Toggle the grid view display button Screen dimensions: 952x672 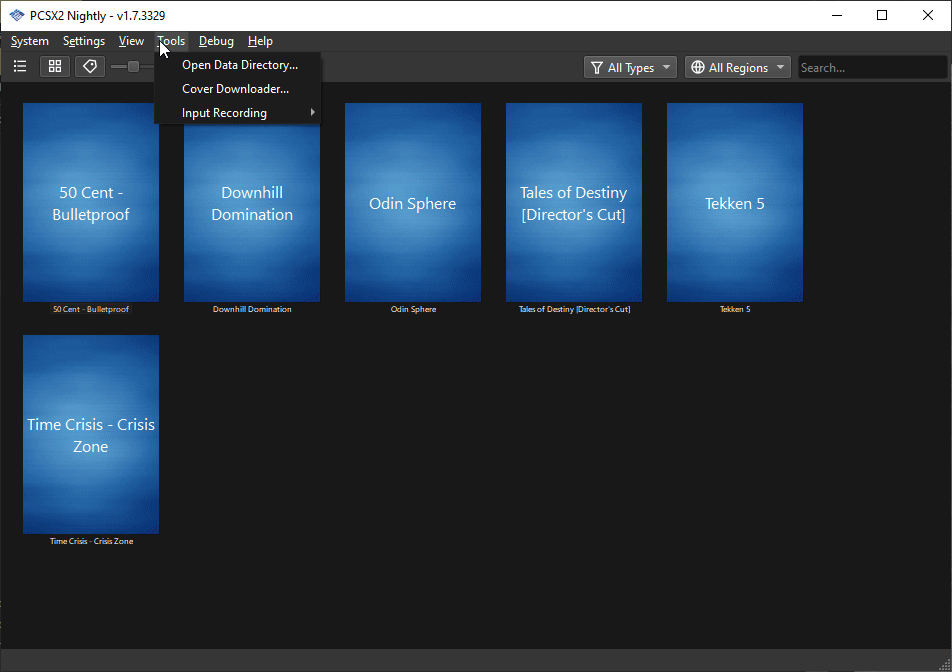click(54, 66)
